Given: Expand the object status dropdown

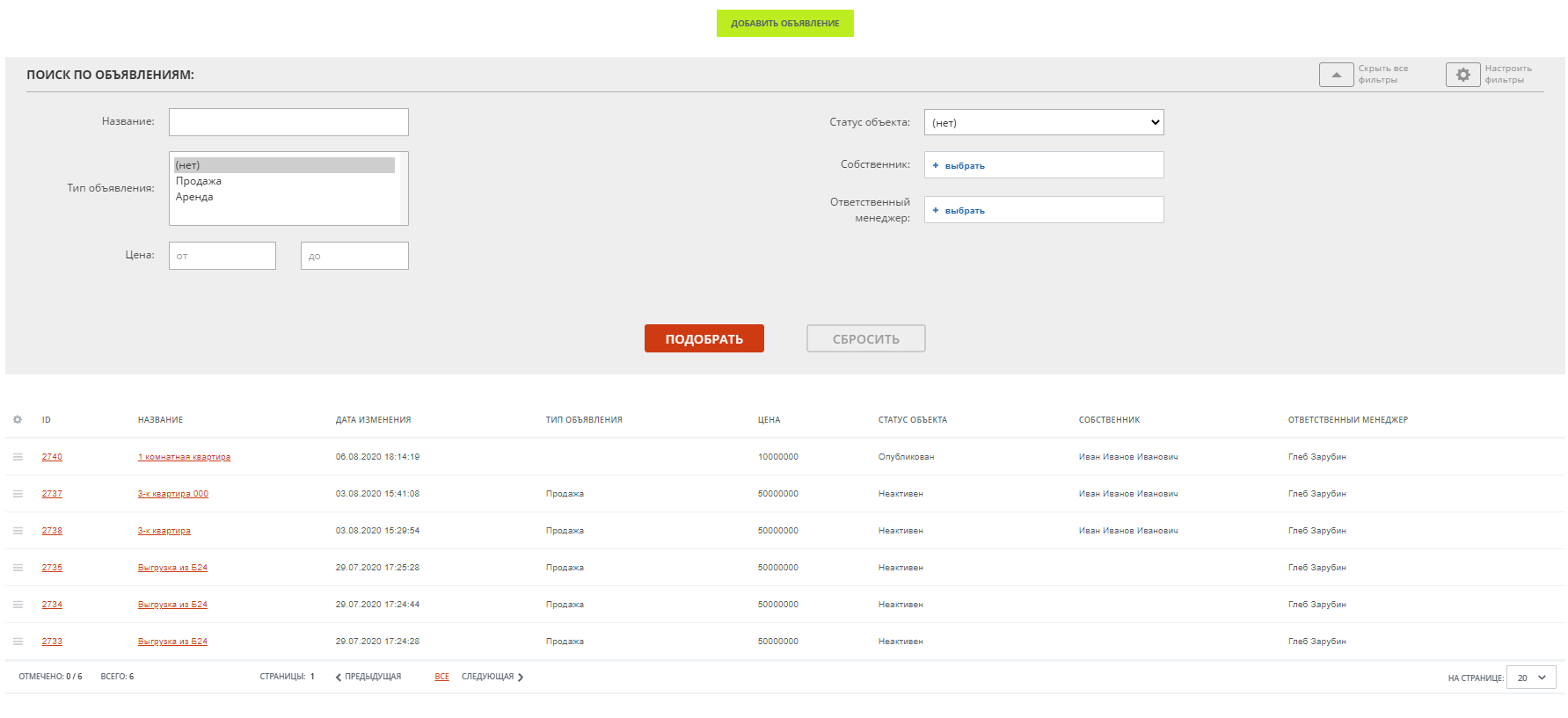Looking at the screenshot, I should 1043,122.
